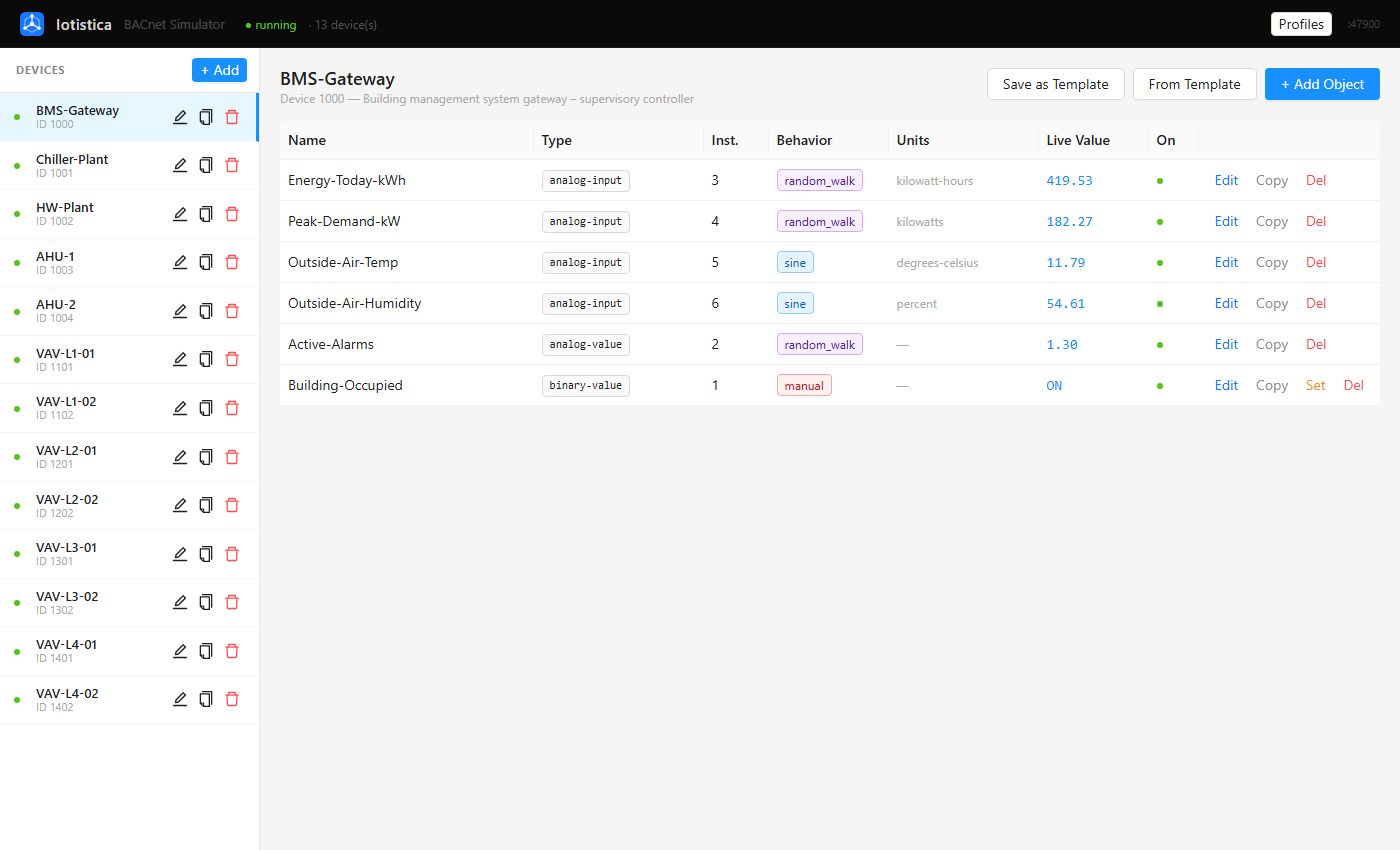The height and width of the screenshot is (850, 1400).
Task: Edit the Energy-Today-kWh object
Action: click(x=1226, y=181)
